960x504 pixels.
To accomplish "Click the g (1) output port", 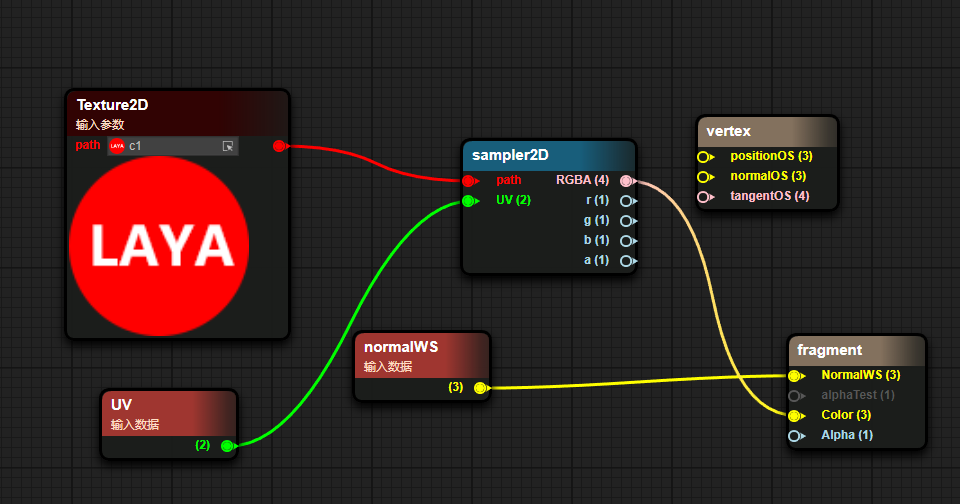I will pyautogui.click(x=626, y=221).
